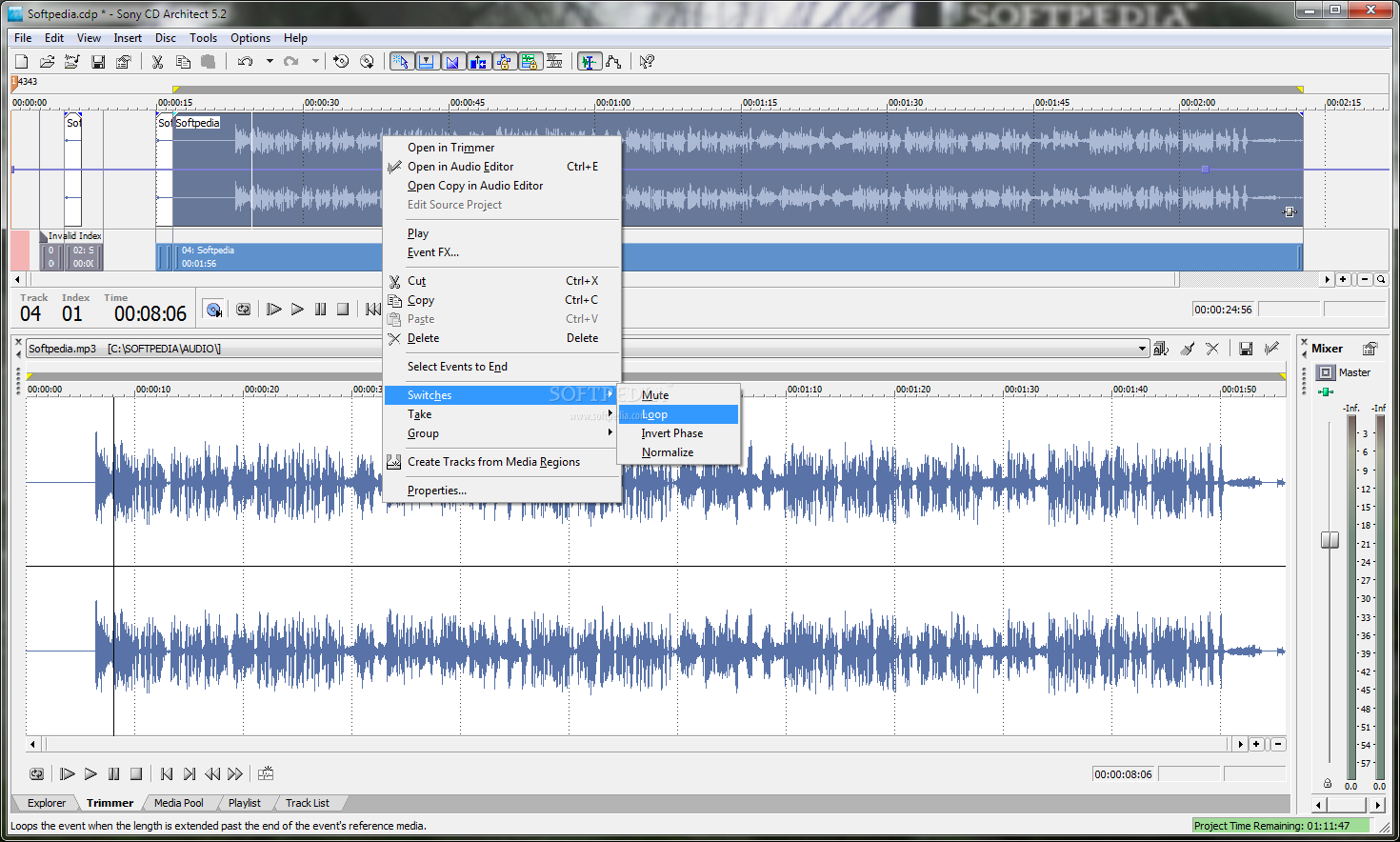Expand the Group submenu
The width and height of the screenshot is (1400, 842).
point(502,433)
